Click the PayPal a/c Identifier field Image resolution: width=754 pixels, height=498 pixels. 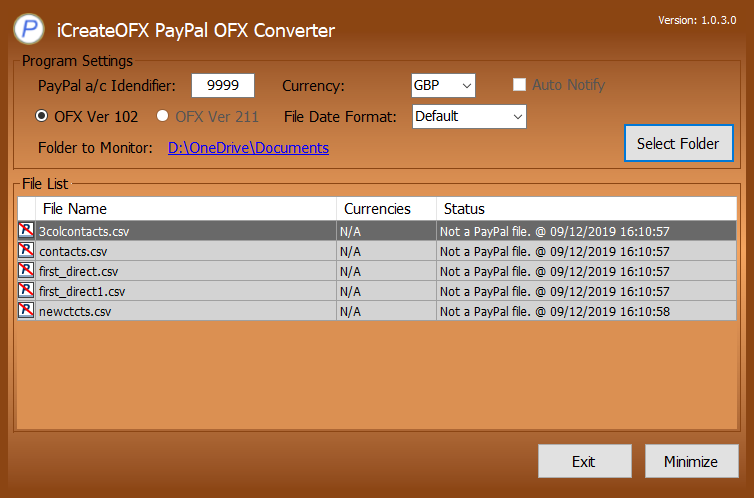223,86
